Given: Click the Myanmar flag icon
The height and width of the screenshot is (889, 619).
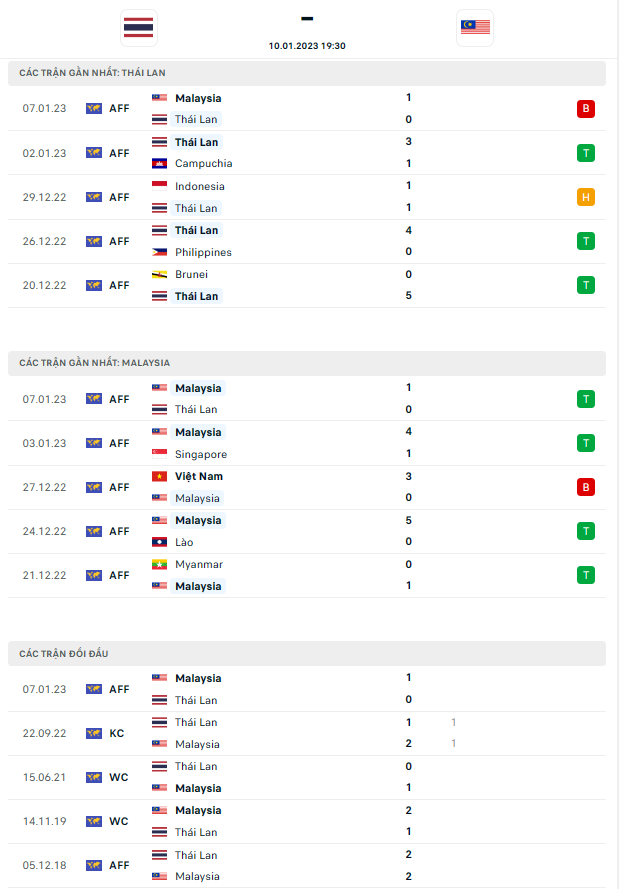Looking at the screenshot, I should click(x=158, y=564).
